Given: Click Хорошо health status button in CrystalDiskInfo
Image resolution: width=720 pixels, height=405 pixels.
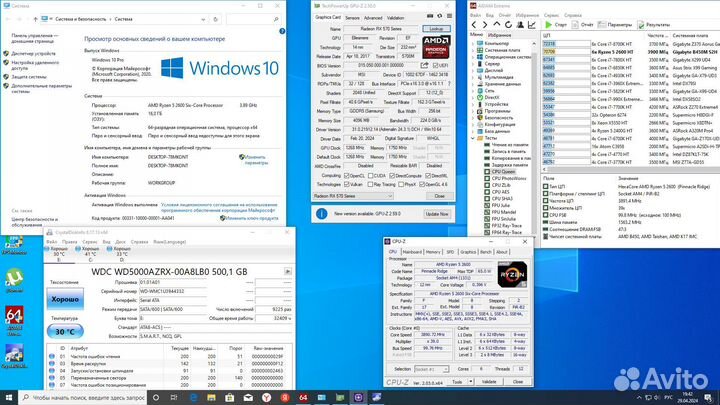Looking at the screenshot, I should [x=65, y=299].
